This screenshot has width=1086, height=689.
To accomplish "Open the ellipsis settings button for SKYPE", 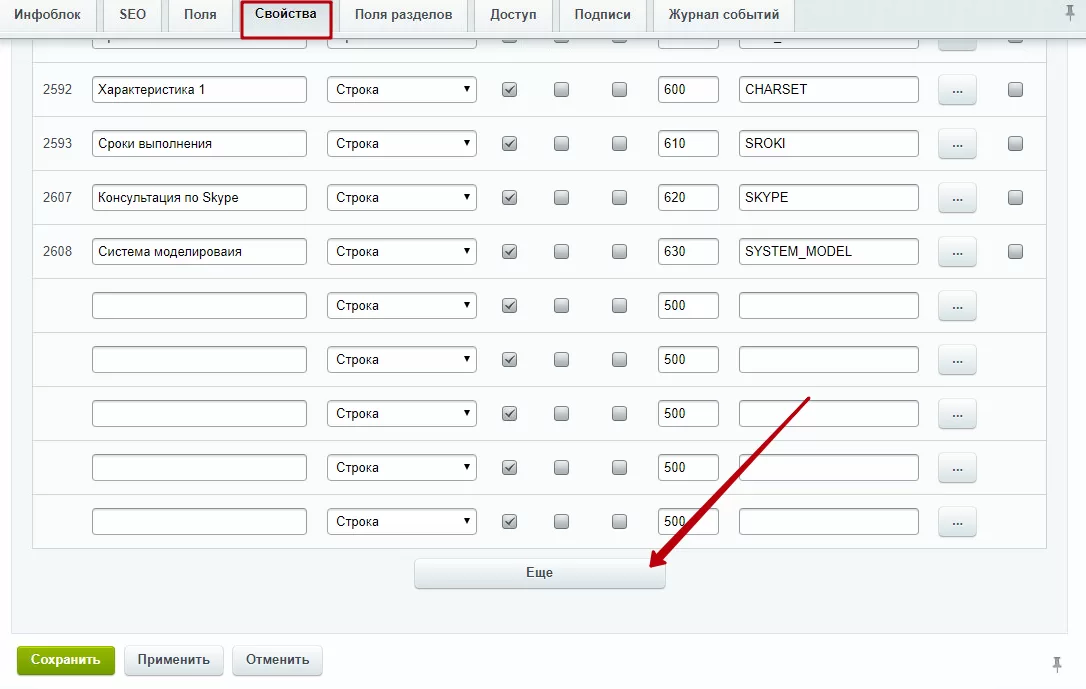I will pos(957,198).
